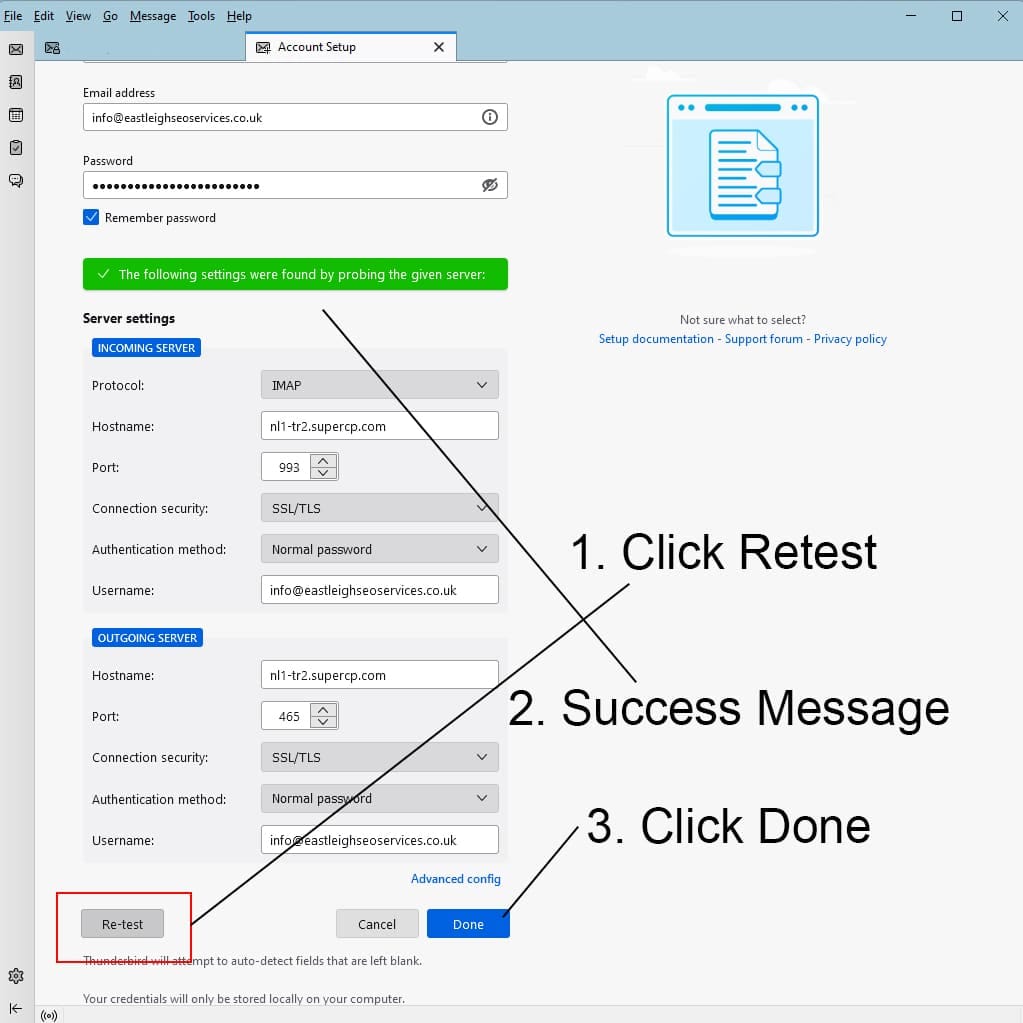1023x1023 pixels.
Task: Open the Advanced config link
Action: click(x=455, y=879)
